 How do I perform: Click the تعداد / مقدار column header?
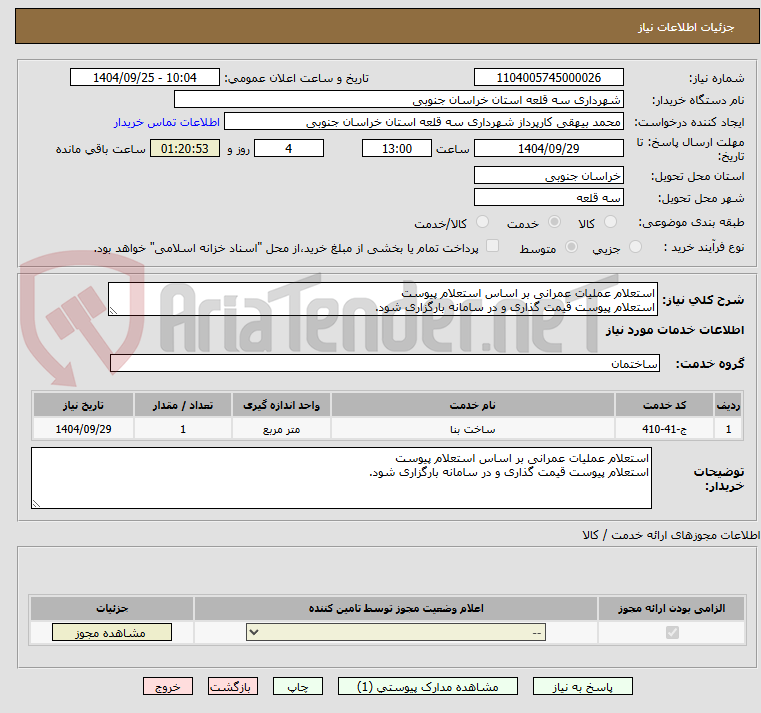coord(183,405)
